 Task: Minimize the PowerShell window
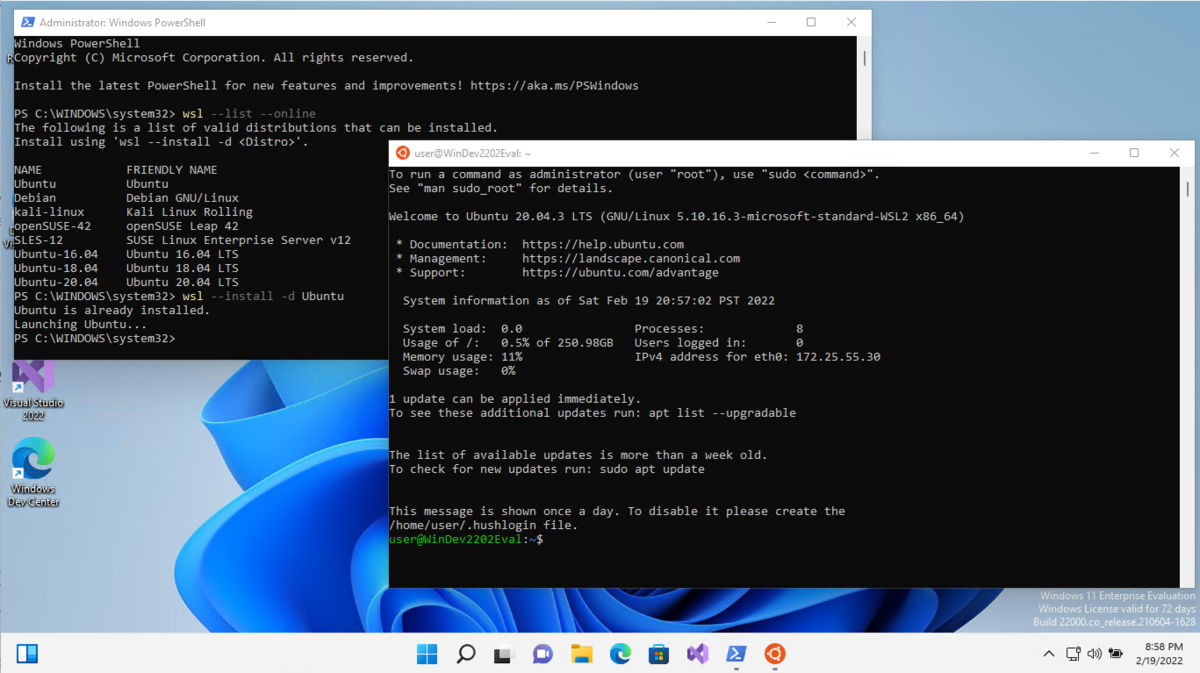pos(770,22)
